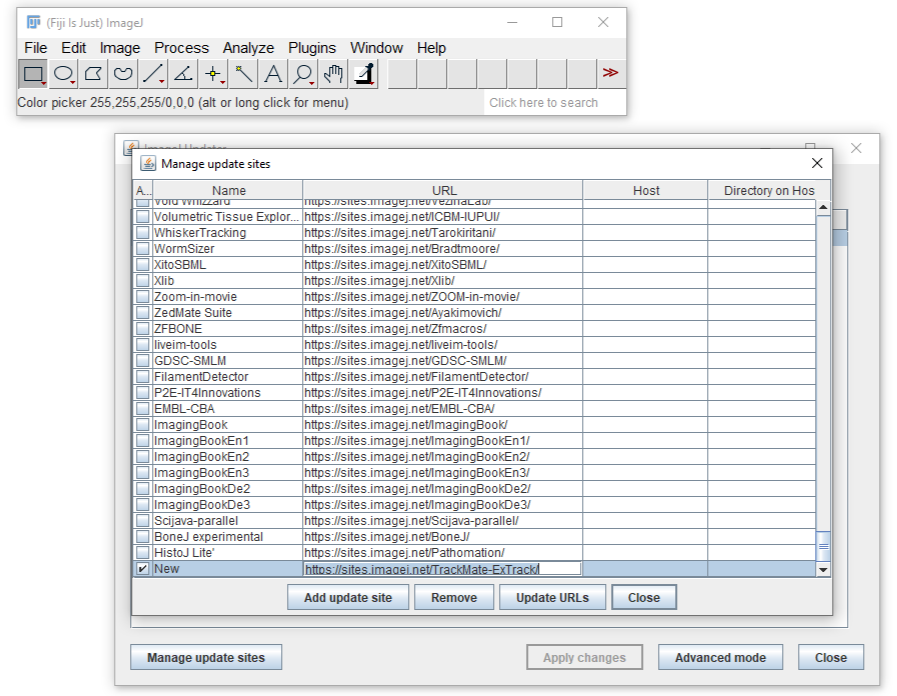Screen dimensions: 897x696
Task: Open the More Tools double-arrow menu
Action: tap(610, 73)
